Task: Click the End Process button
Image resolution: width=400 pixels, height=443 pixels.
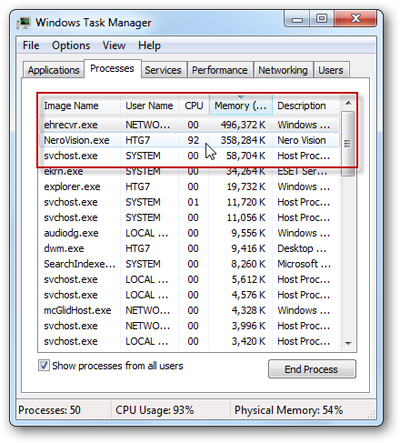Action: point(312,369)
